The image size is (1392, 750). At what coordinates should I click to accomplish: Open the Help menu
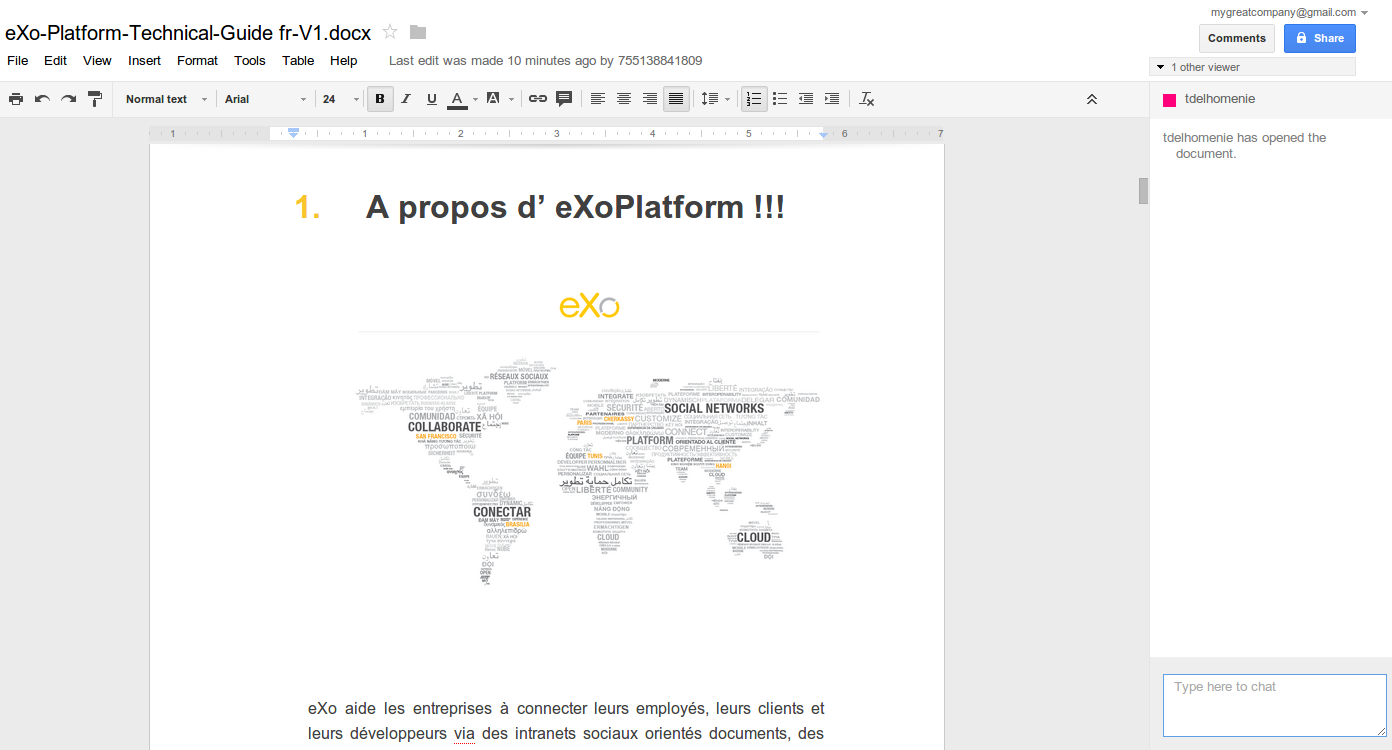click(343, 60)
